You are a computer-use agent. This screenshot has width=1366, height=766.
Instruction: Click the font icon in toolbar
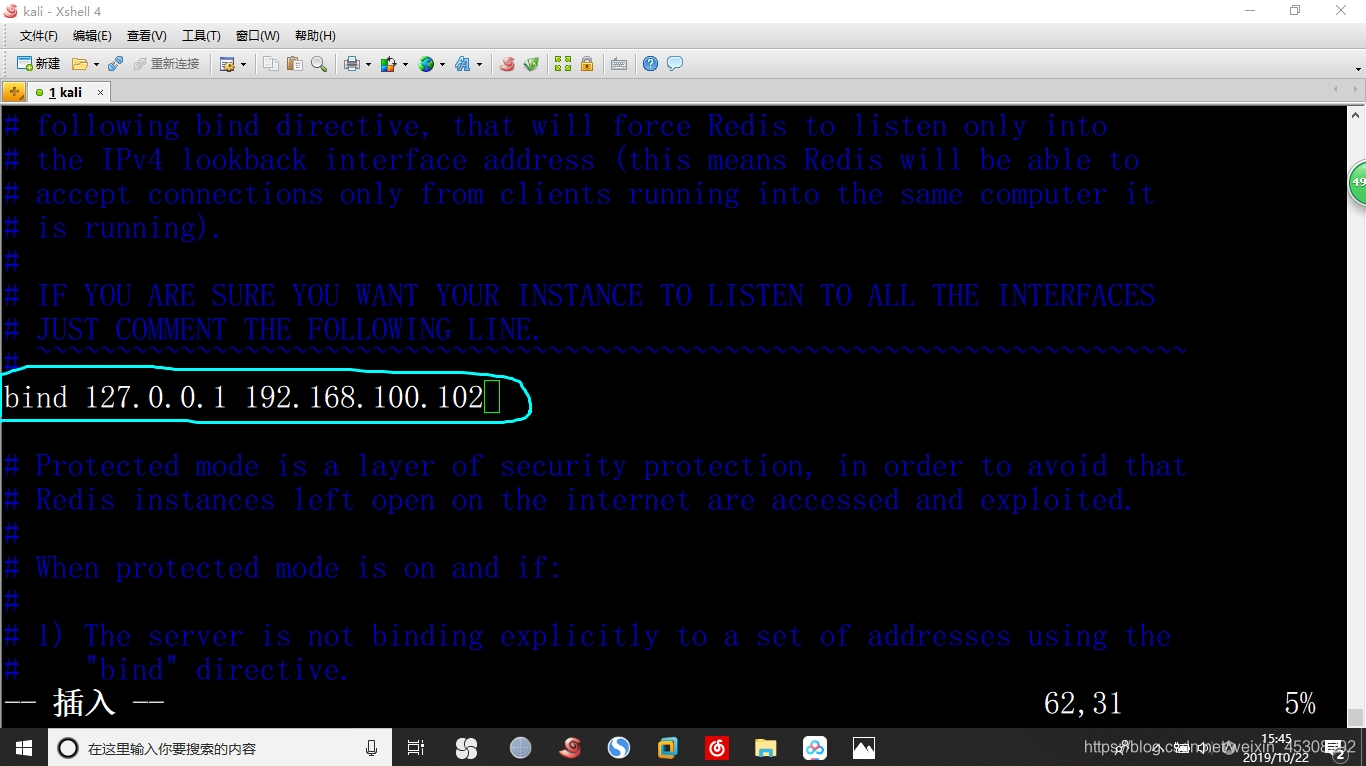pos(462,64)
